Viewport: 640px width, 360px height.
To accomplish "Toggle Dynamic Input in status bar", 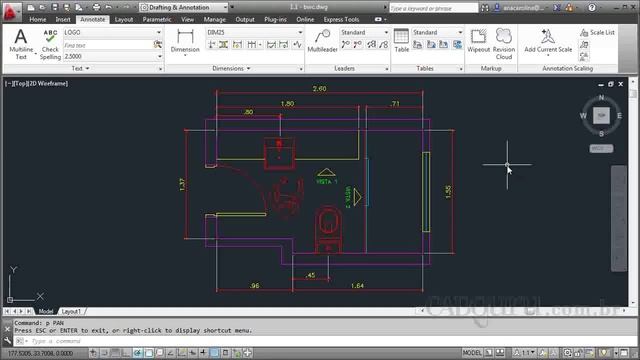I will (192, 353).
